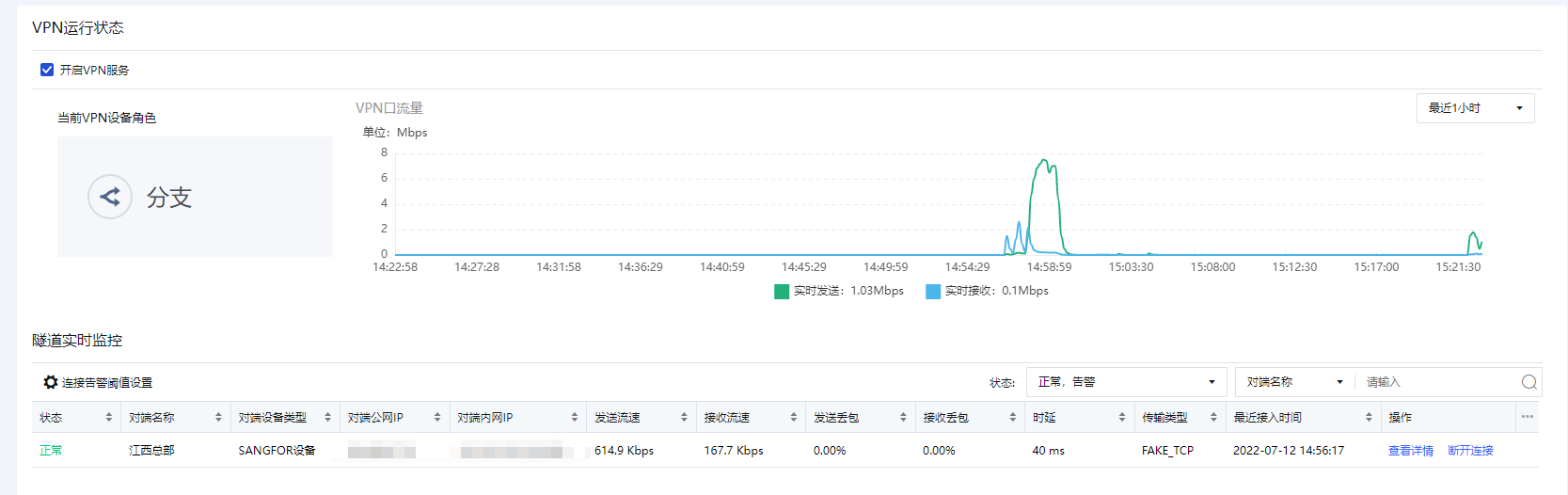The height and width of the screenshot is (495, 1568).
Task: Click the 分支 branch role icon
Action: click(x=110, y=197)
